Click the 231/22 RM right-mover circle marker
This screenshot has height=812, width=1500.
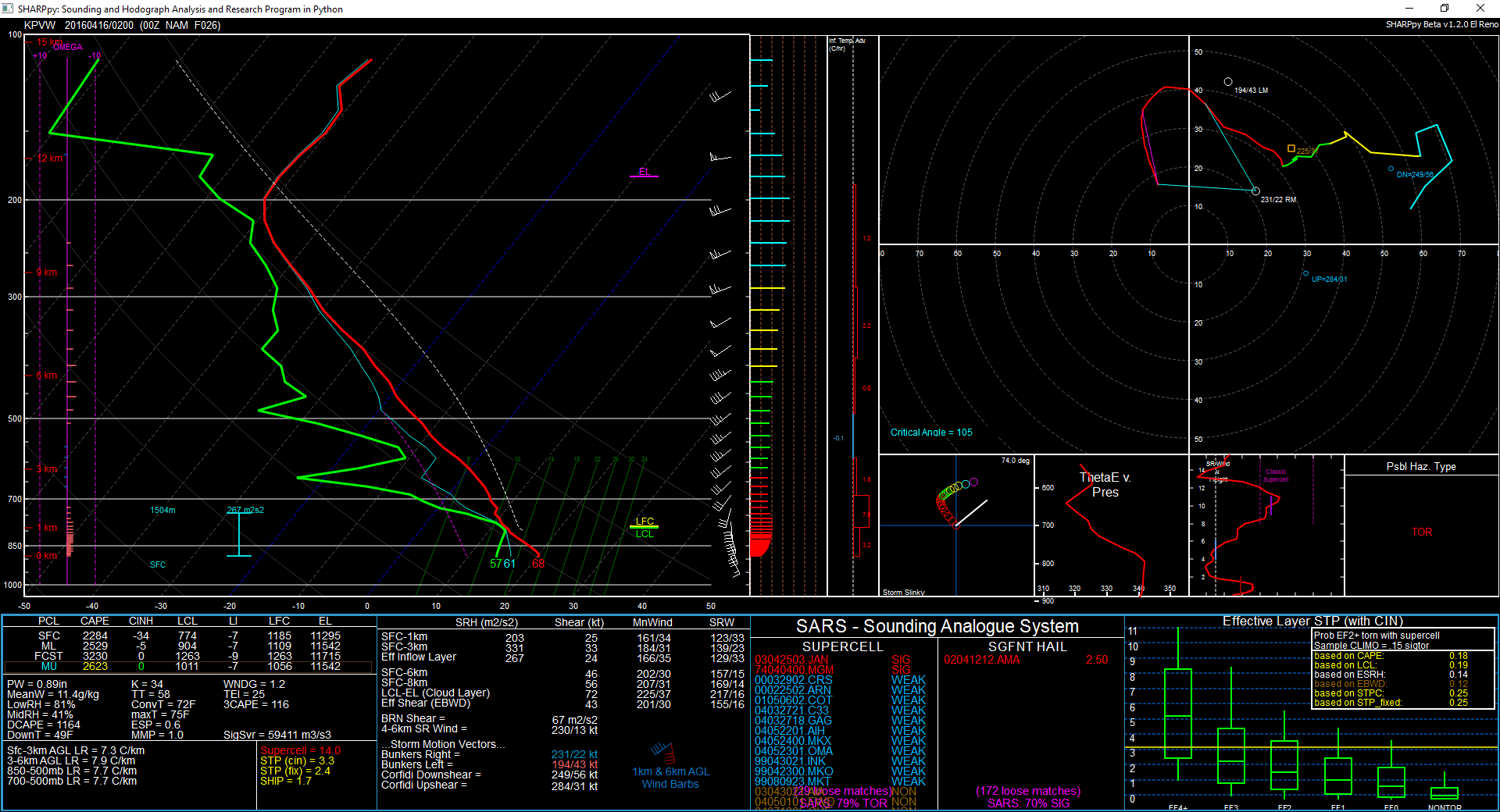(1255, 191)
